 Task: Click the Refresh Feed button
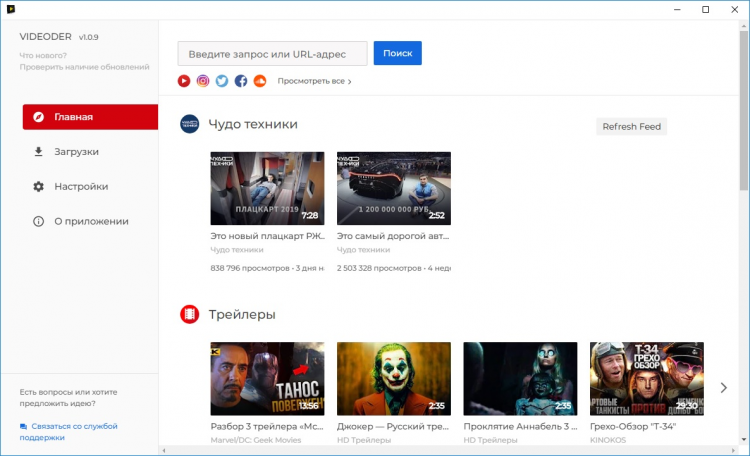(x=631, y=127)
